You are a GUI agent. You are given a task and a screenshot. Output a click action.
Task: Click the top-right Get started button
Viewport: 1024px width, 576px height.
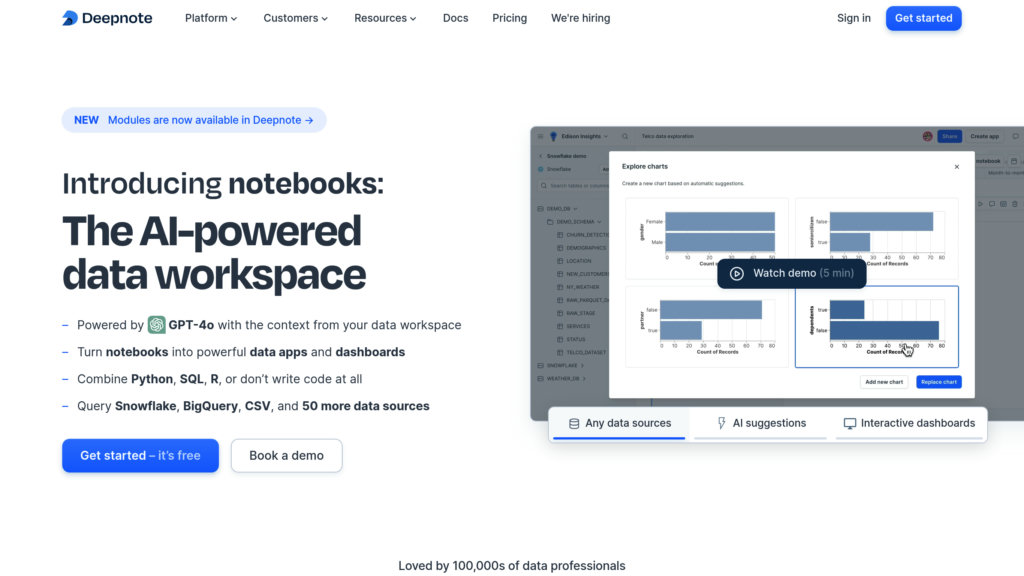pos(923,18)
